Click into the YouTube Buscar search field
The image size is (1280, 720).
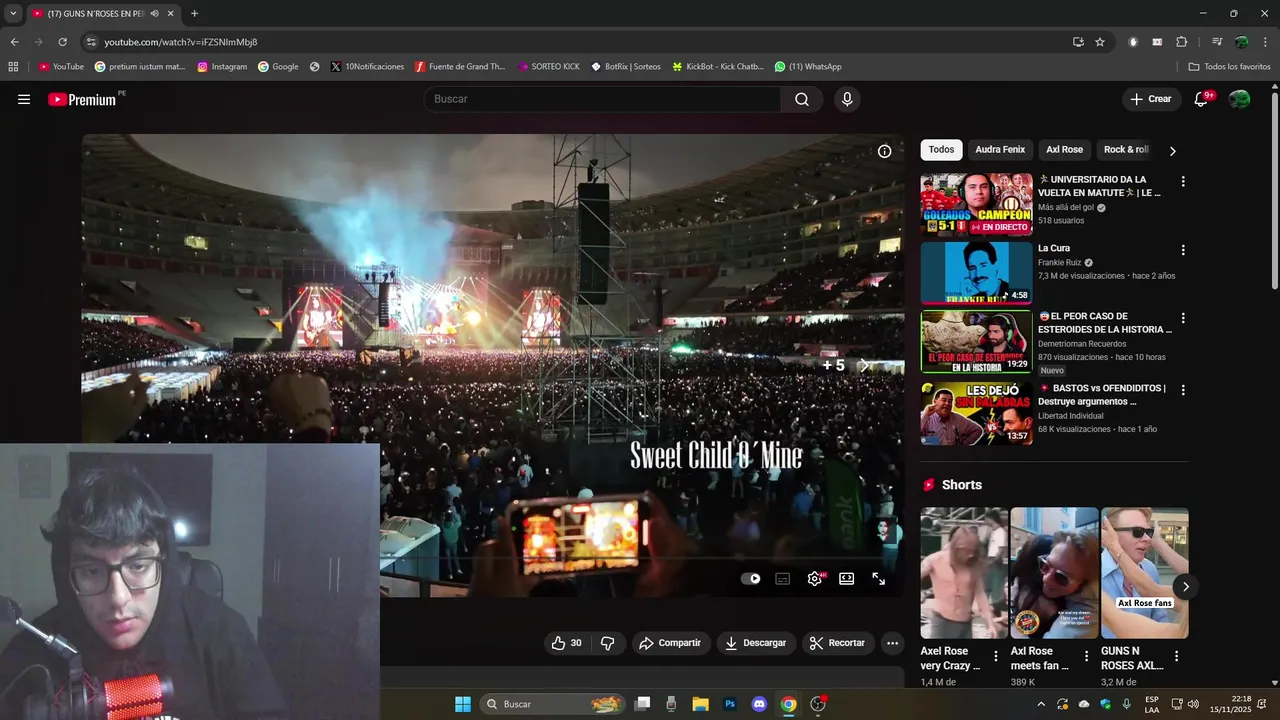pyautogui.click(x=603, y=99)
